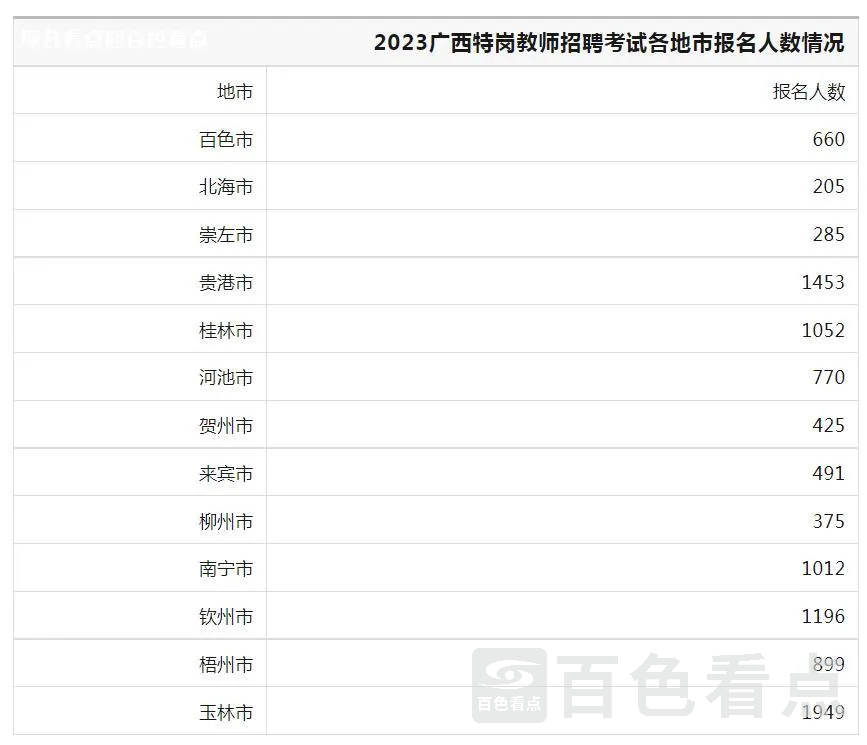The width and height of the screenshot is (867, 745).
Task: Select the 玉林市 city cell
Action: (226, 713)
